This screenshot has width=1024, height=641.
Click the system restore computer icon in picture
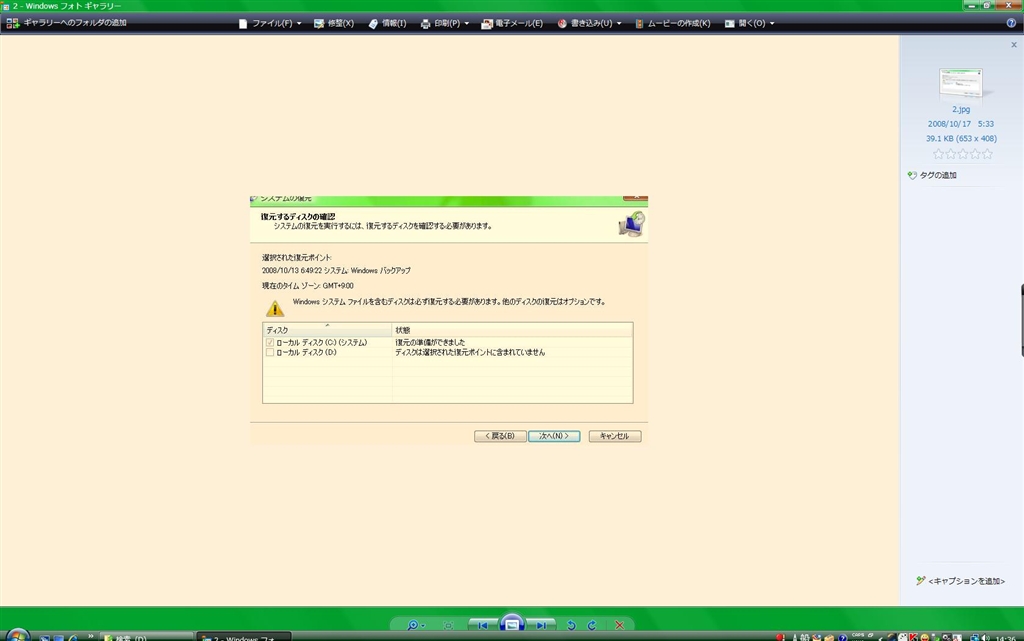pos(632,224)
